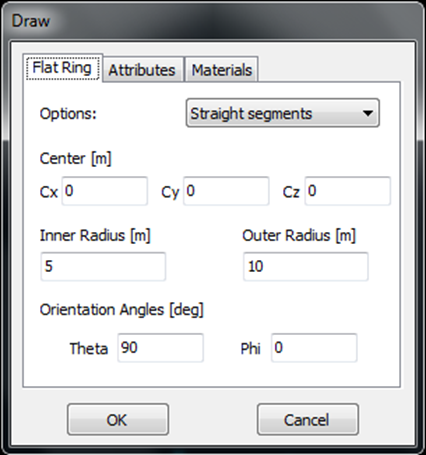Click the Center [m] section label
The width and height of the screenshot is (426, 455).
point(75,158)
